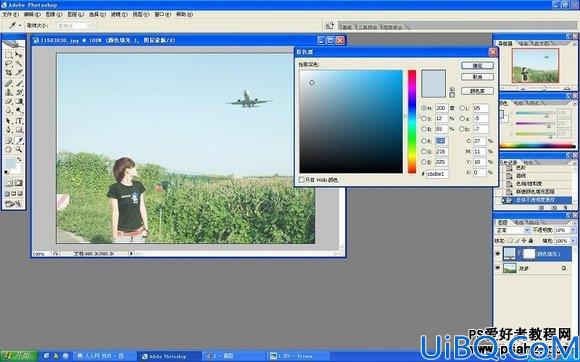The image size is (580, 362).
Task: Click the vertical hue spectrum slider
Action: coord(412,121)
